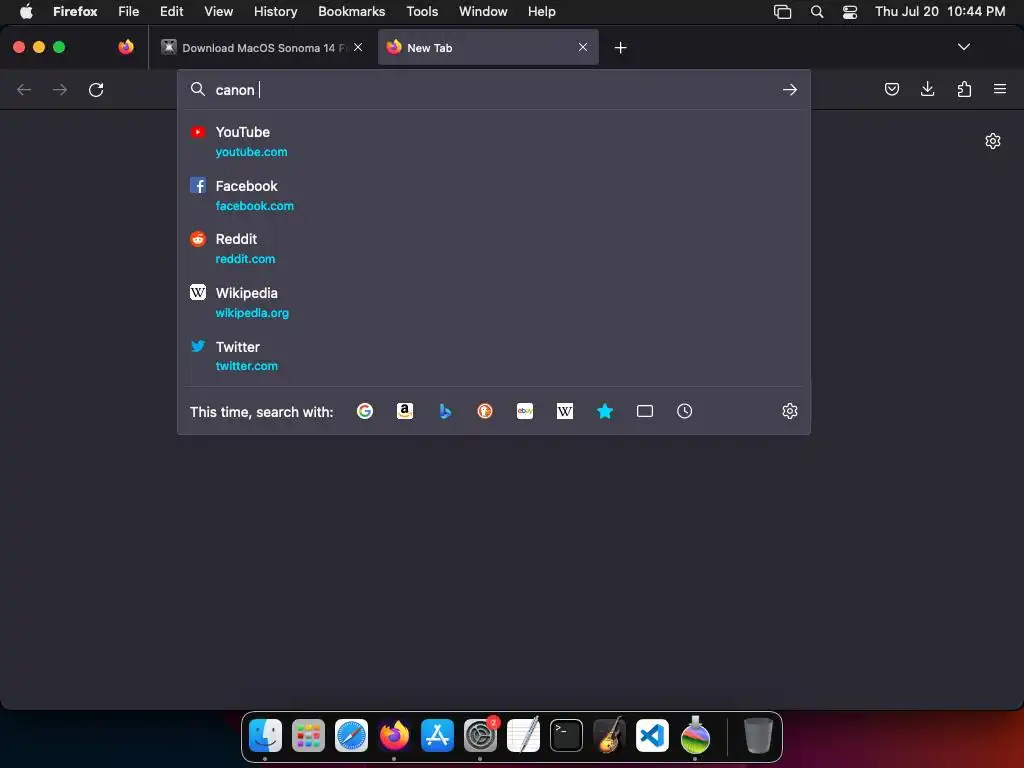The height and width of the screenshot is (768, 1024).
Task: Click the date and time display
Action: (940, 11)
